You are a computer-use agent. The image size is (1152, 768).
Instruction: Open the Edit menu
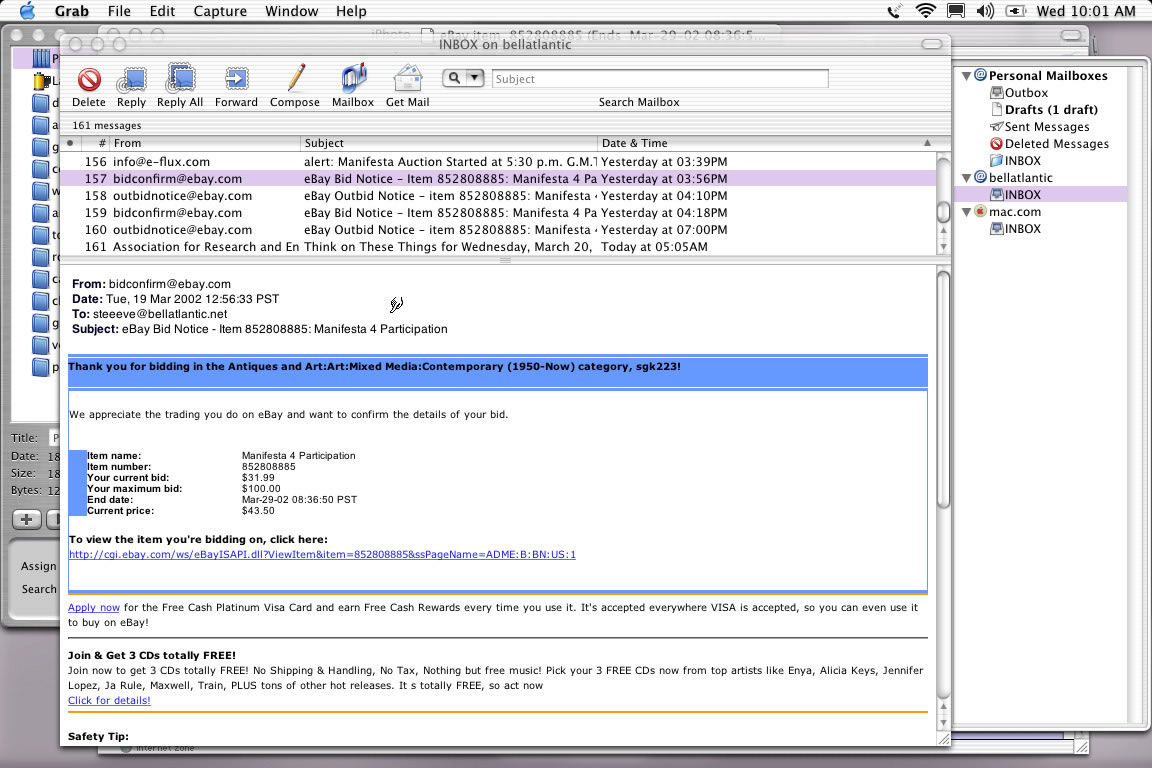pyautogui.click(x=162, y=11)
